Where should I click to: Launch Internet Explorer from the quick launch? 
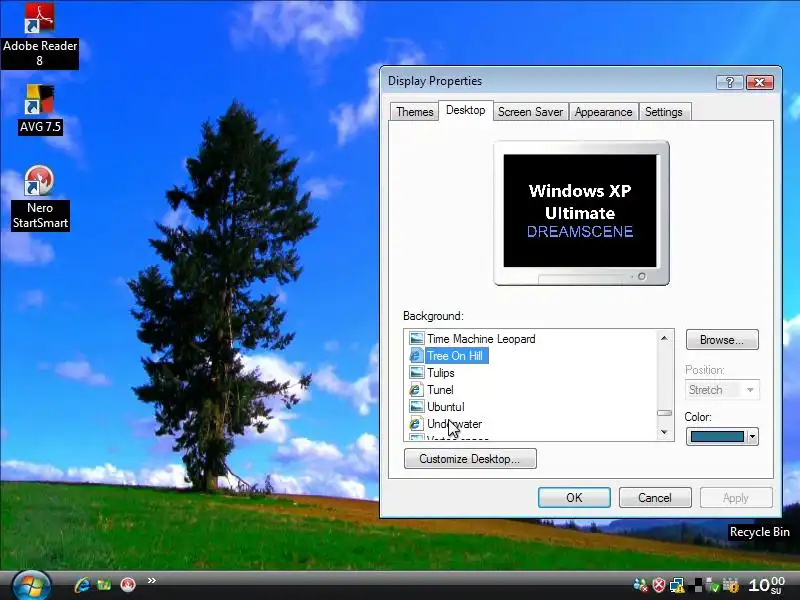point(82,584)
